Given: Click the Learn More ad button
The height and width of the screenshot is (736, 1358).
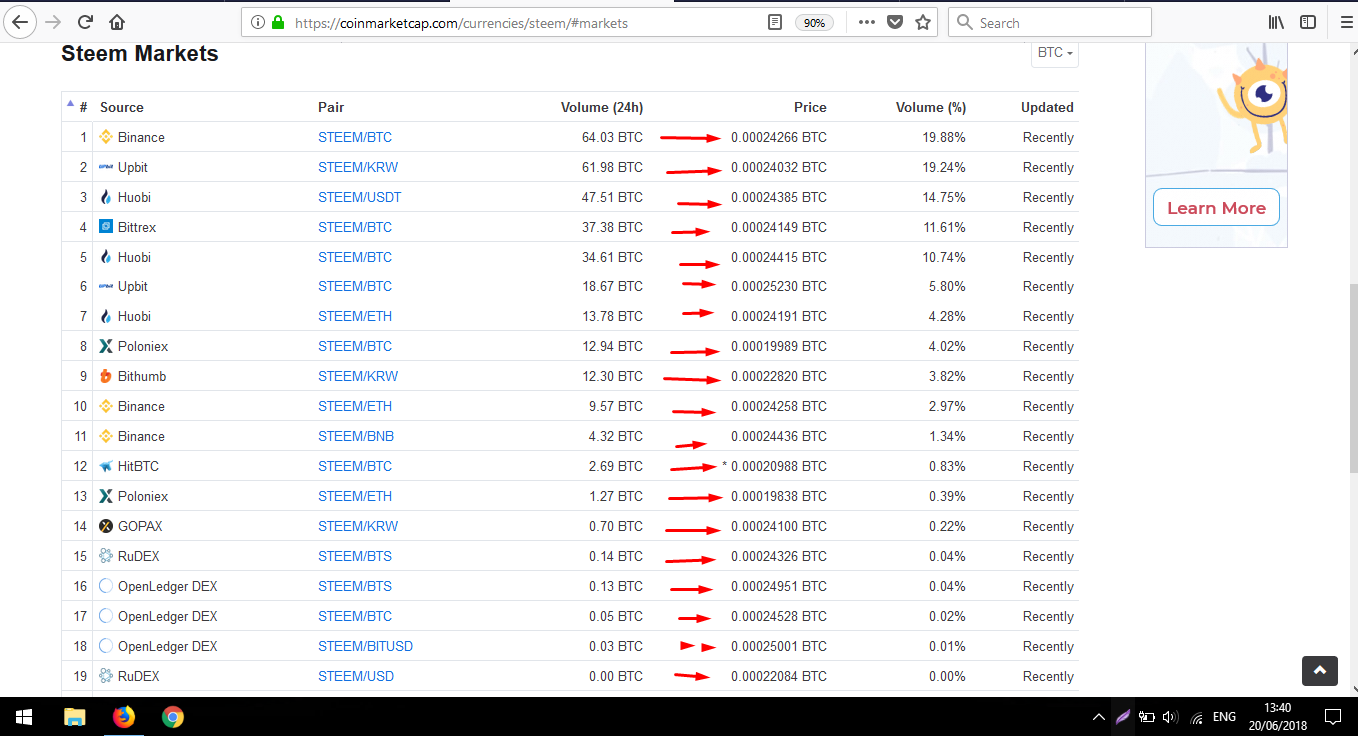Looking at the screenshot, I should pyautogui.click(x=1216, y=207).
